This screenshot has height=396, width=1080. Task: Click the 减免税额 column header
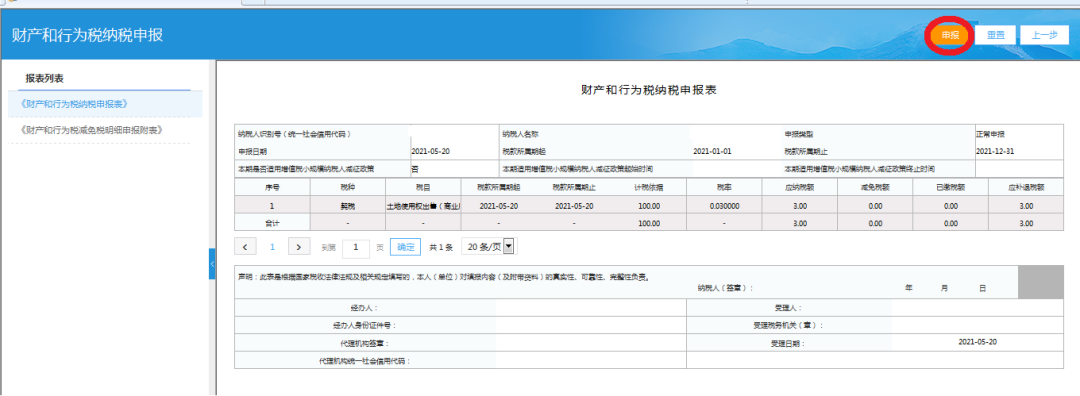point(875,187)
